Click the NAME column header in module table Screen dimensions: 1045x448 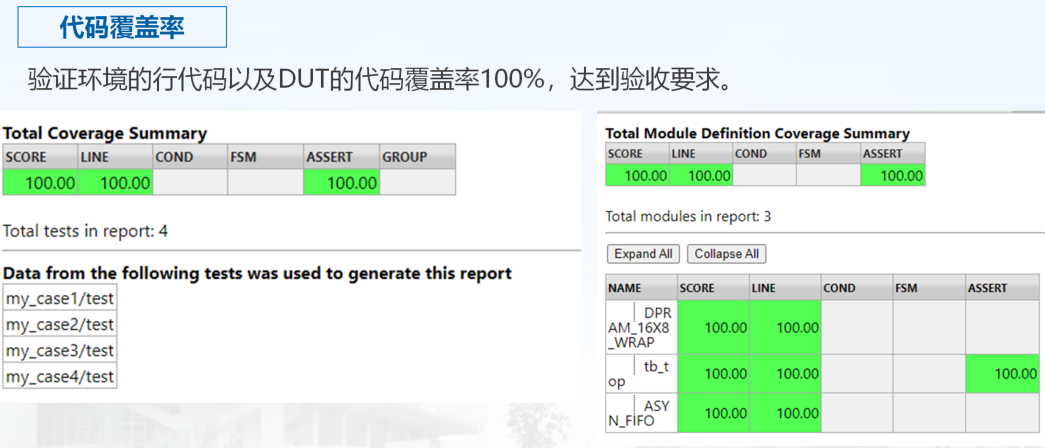pos(641,288)
